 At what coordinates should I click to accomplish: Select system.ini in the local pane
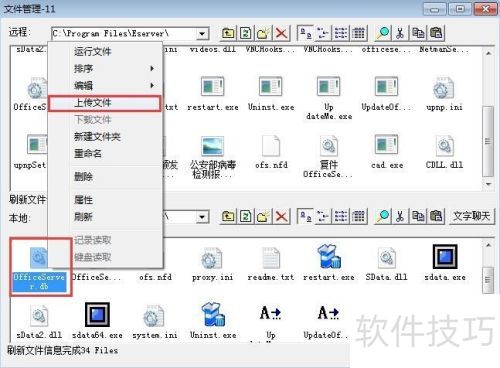pos(155,322)
